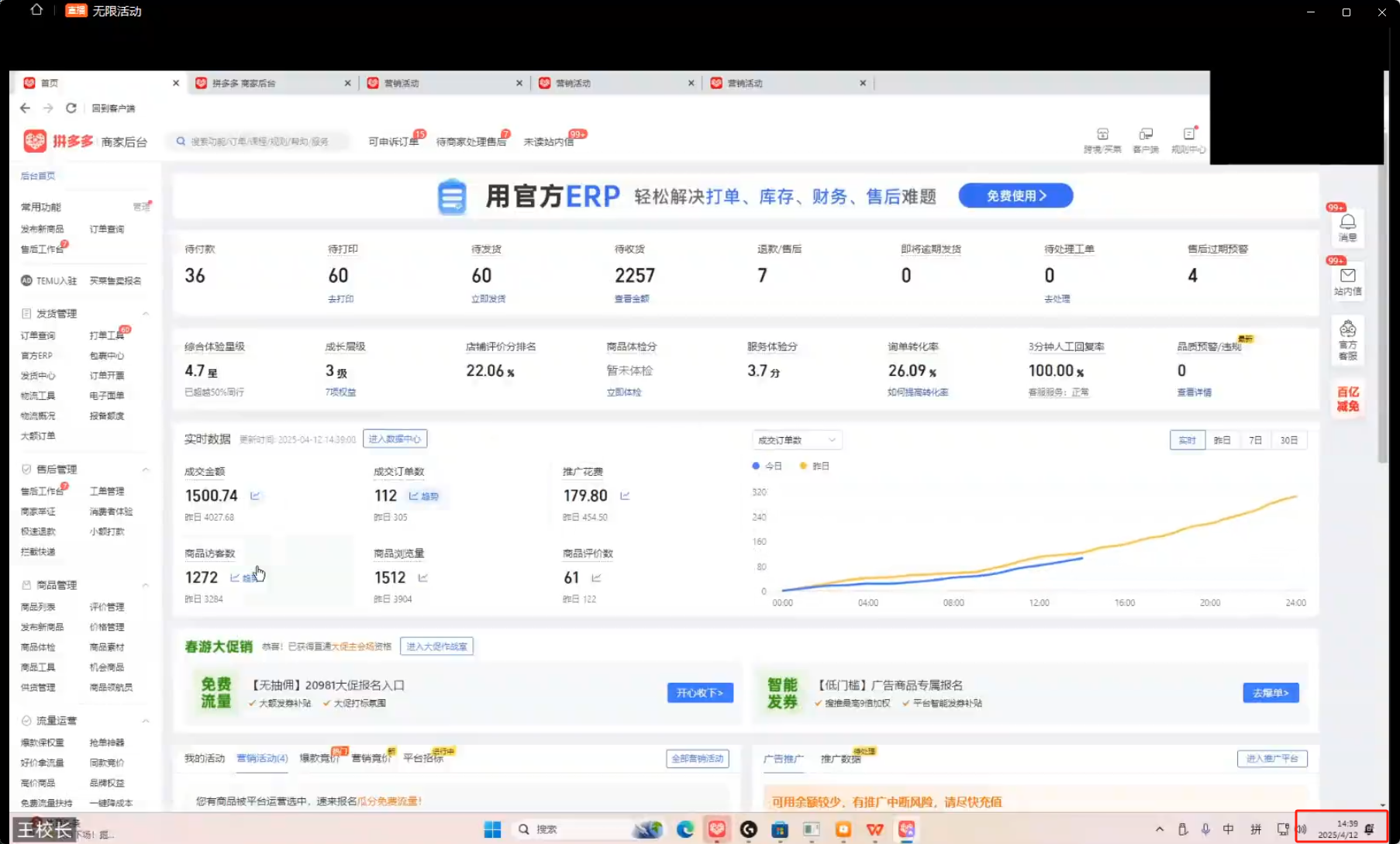Click the 客户端 icon in header
1400x844 pixels.
point(1145,140)
